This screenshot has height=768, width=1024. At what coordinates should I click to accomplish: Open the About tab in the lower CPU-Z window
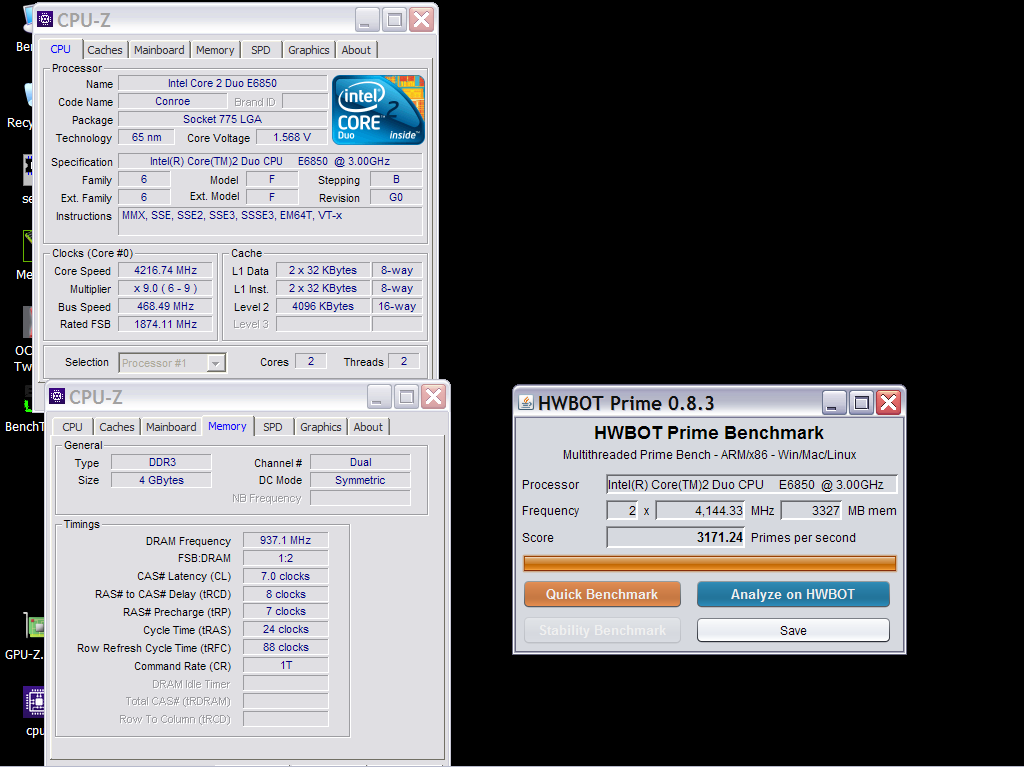tap(368, 427)
